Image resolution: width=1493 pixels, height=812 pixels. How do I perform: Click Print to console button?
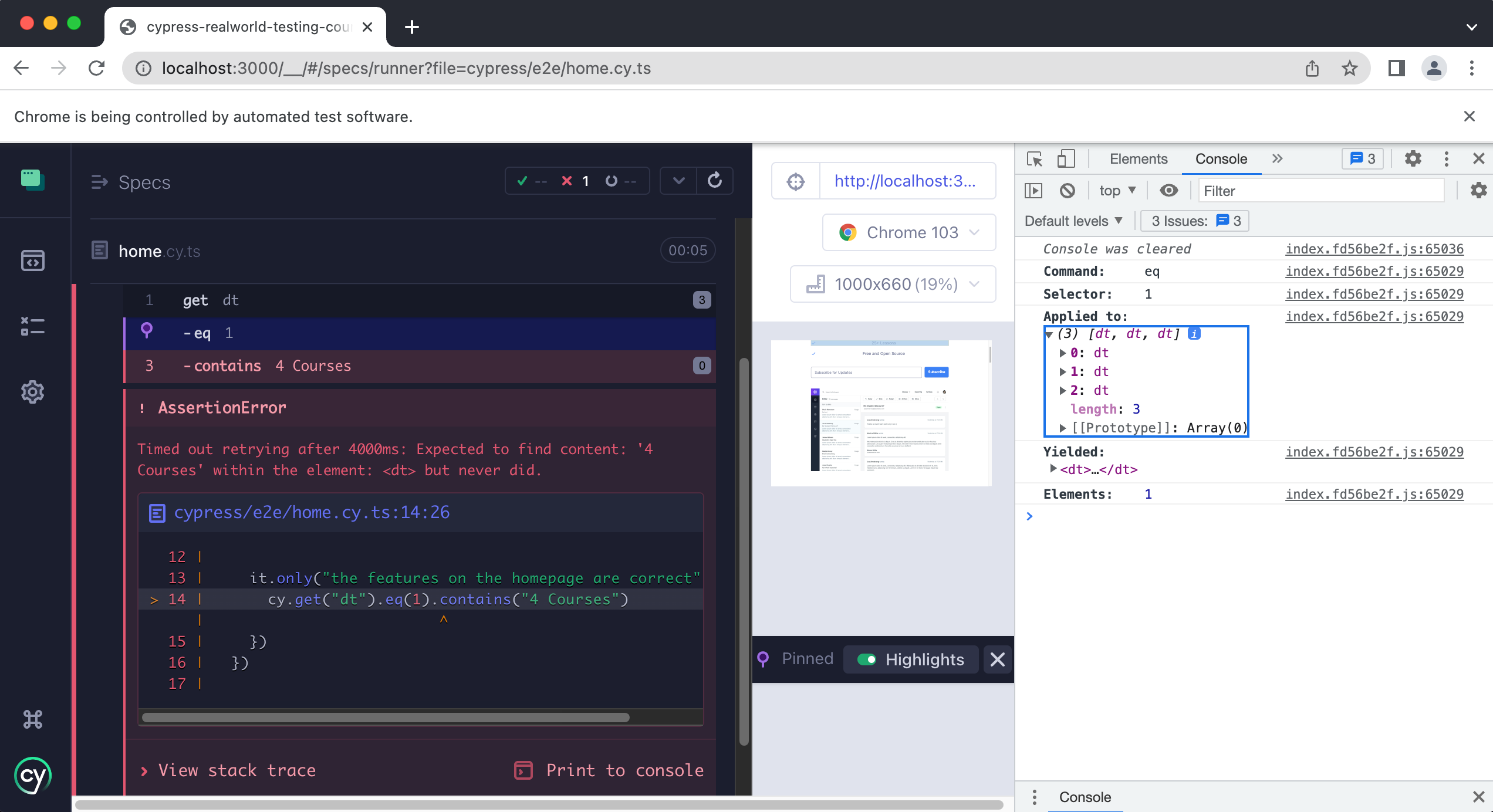(x=609, y=770)
